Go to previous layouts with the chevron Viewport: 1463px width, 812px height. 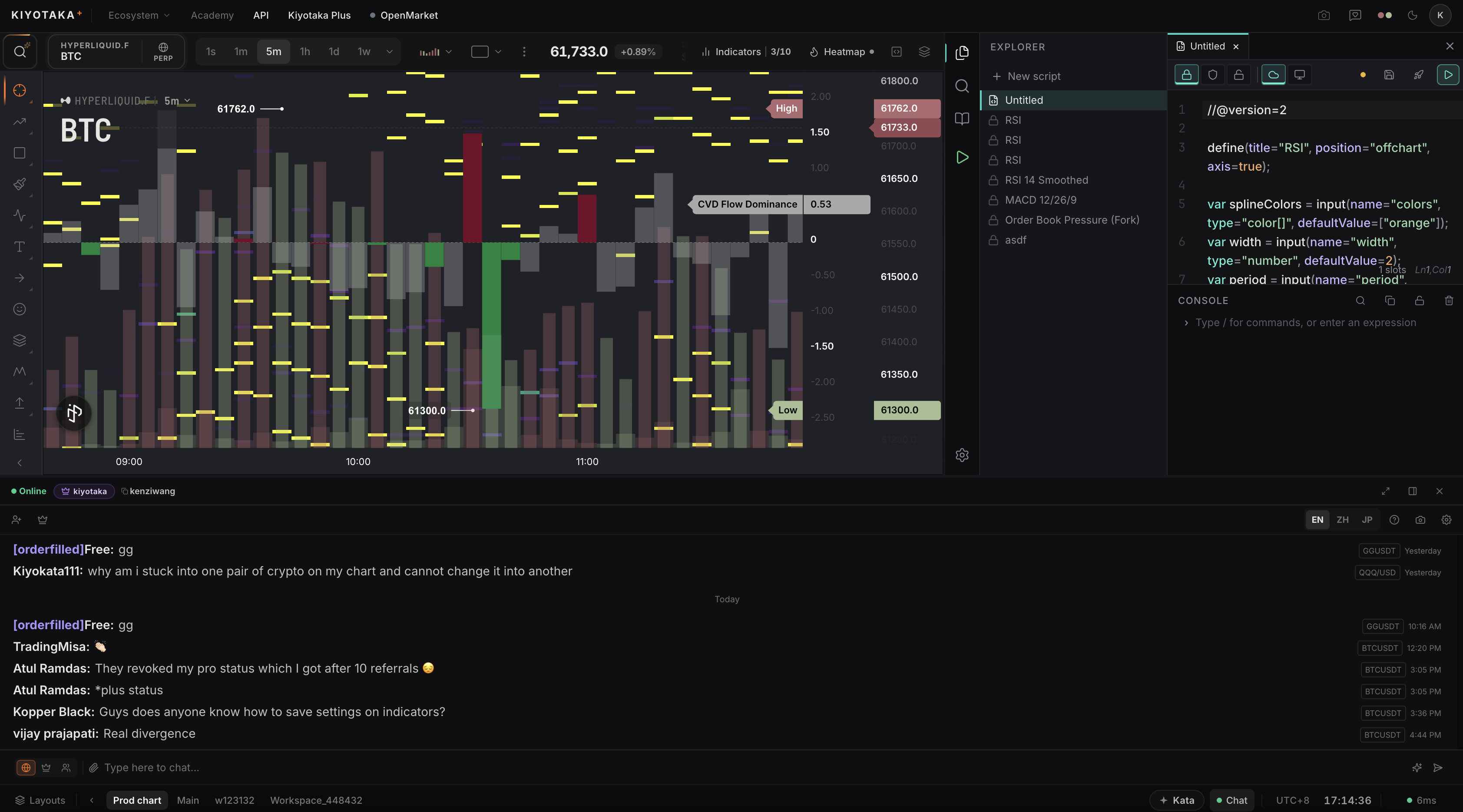coord(91,799)
